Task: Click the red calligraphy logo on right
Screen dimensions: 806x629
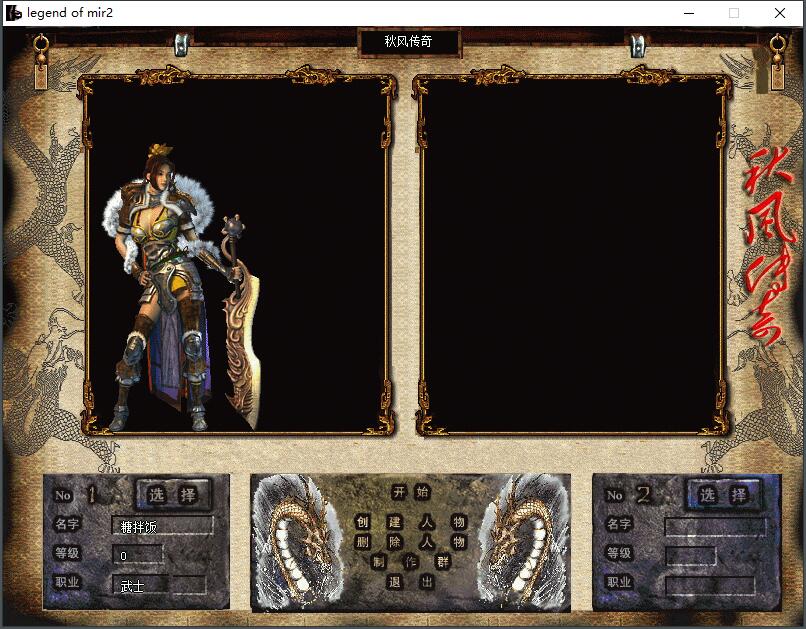Action: (770, 245)
